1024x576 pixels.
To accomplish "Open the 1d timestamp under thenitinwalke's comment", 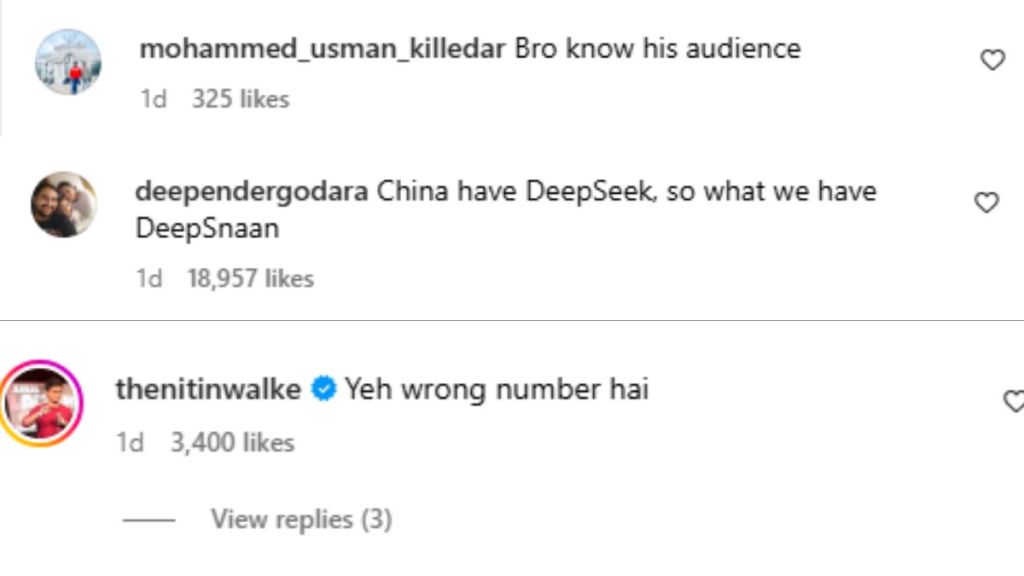I will point(130,442).
